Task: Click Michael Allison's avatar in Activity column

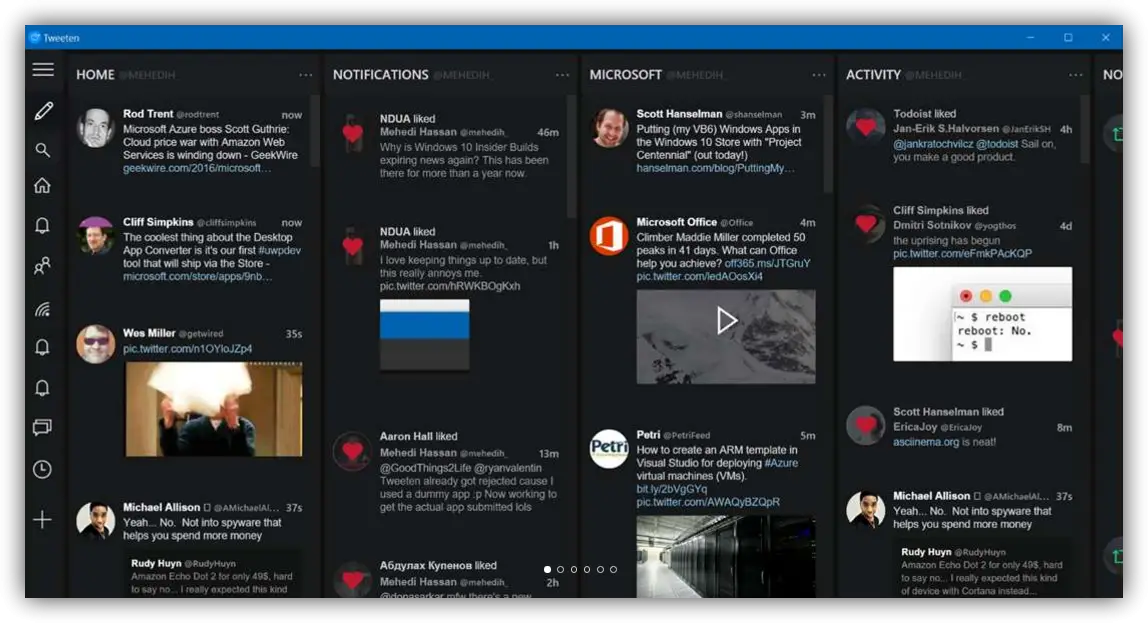Action: [x=865, y=510]
